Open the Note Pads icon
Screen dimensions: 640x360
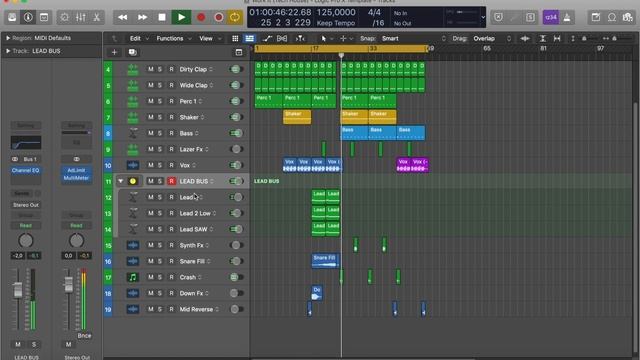pyautogui.click(x=611, y=17)
